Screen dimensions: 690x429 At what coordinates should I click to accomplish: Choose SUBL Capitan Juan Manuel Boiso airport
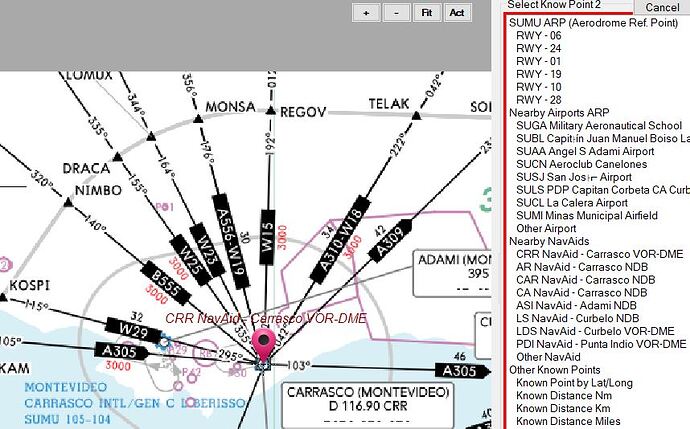point(603,138)
